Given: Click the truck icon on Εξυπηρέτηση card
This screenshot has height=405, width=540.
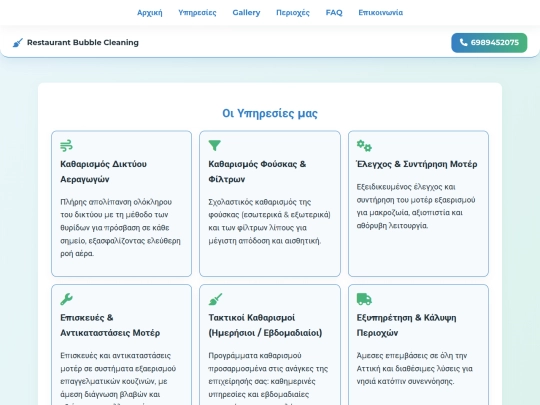Looking at the screenshot, I should 364,299.
